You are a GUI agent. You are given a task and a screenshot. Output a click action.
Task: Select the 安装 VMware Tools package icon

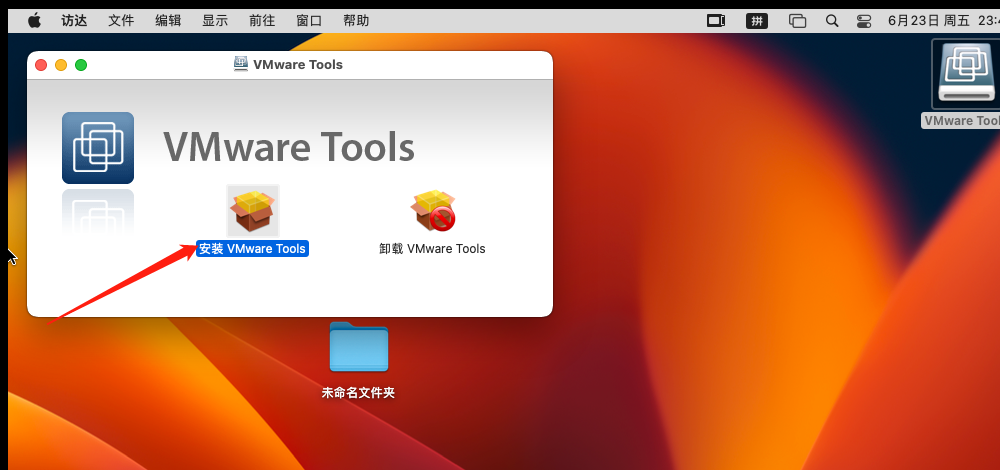(252, 211)
